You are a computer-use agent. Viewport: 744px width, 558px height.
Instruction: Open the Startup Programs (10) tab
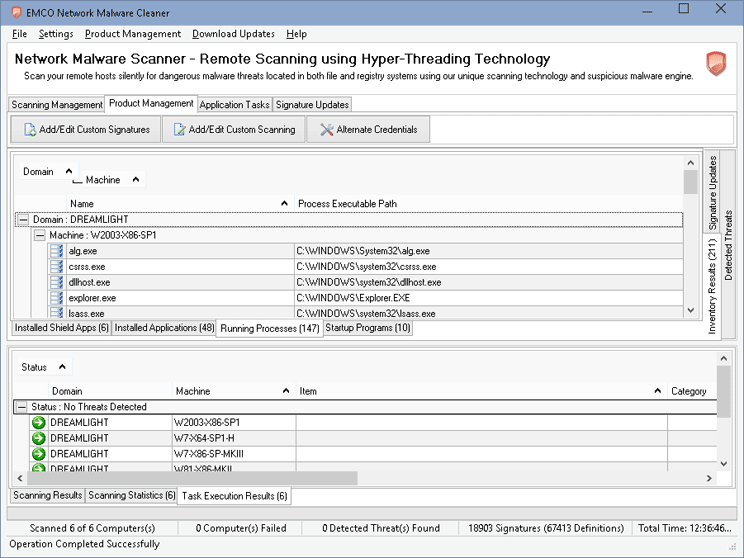point(368,327)
